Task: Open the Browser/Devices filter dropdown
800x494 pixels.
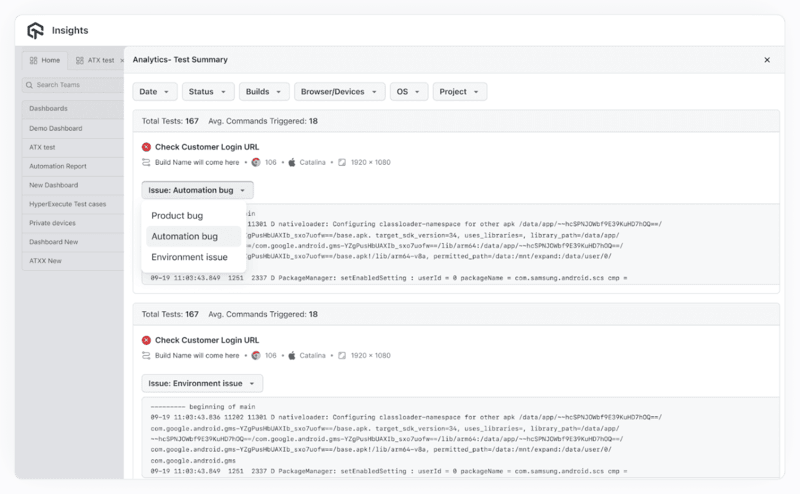Action: click(x=339, y=92)
